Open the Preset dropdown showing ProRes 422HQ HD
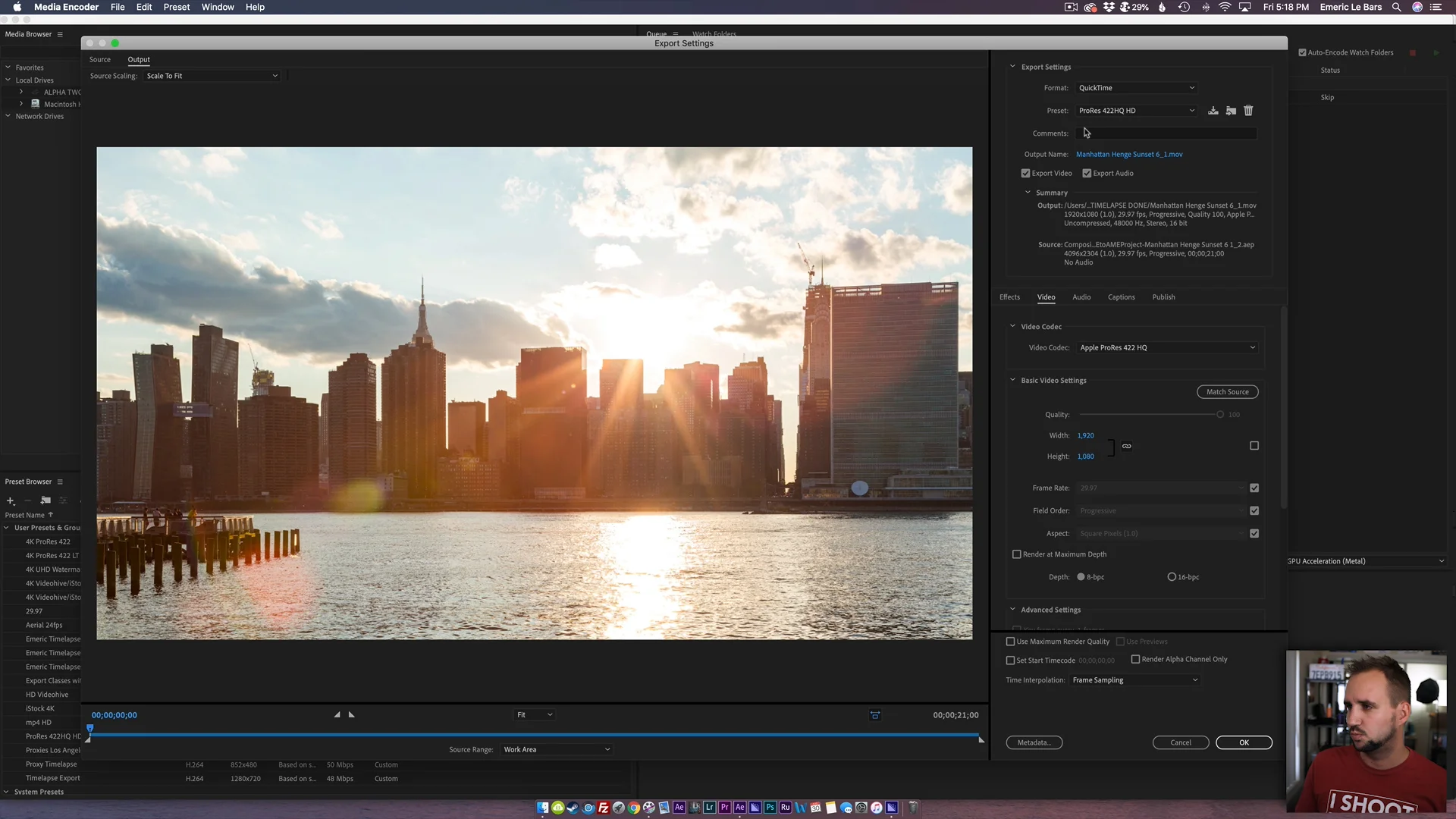Screen dimensions: 1456x819 [x=1135, y=111]
